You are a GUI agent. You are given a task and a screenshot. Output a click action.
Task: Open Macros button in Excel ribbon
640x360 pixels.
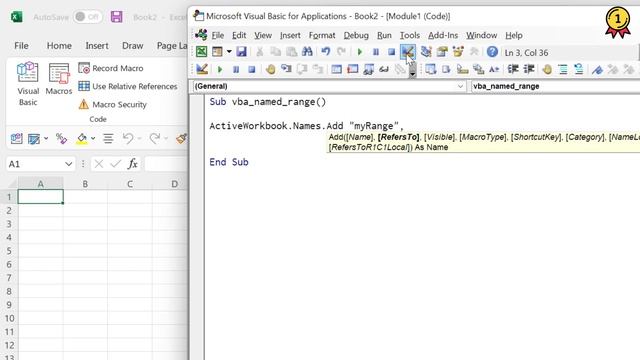pos(59,79)
